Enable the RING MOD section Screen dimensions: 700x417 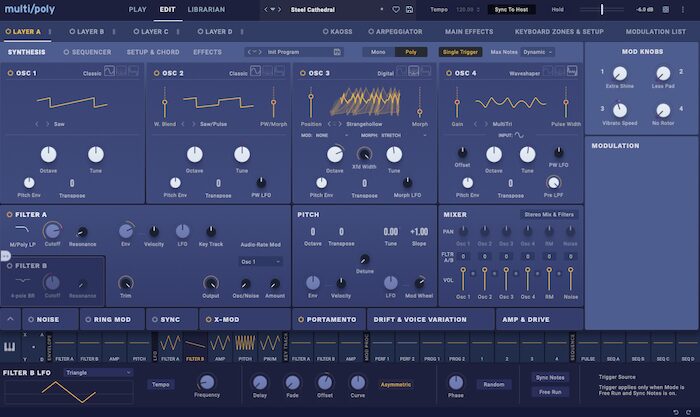(x=88, y=320)
